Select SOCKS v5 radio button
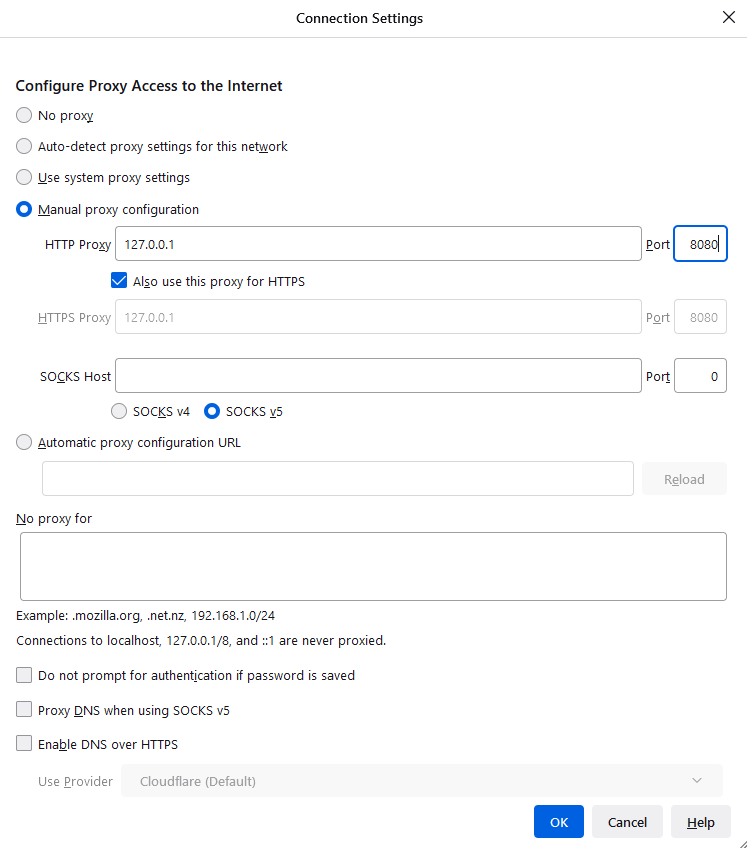Screen dimensions: 747x848 coord(212,411)
